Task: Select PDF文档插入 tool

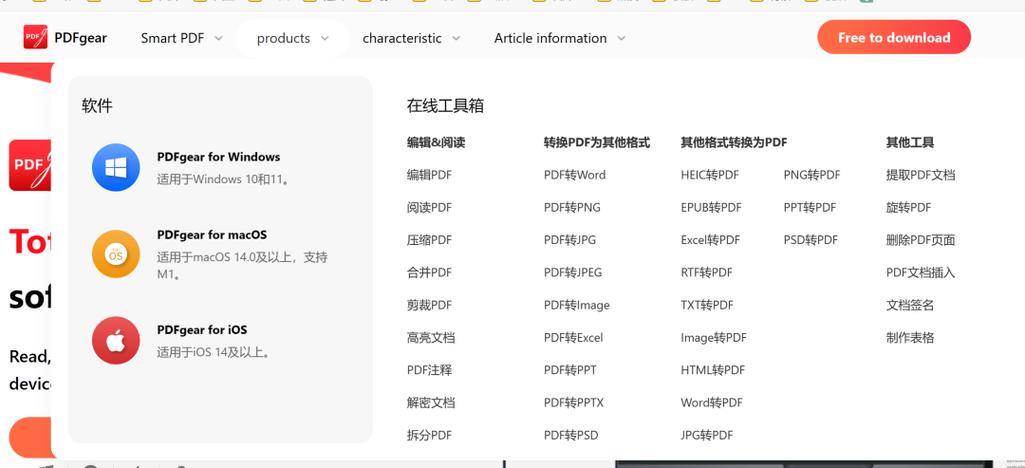Action: 920,273
